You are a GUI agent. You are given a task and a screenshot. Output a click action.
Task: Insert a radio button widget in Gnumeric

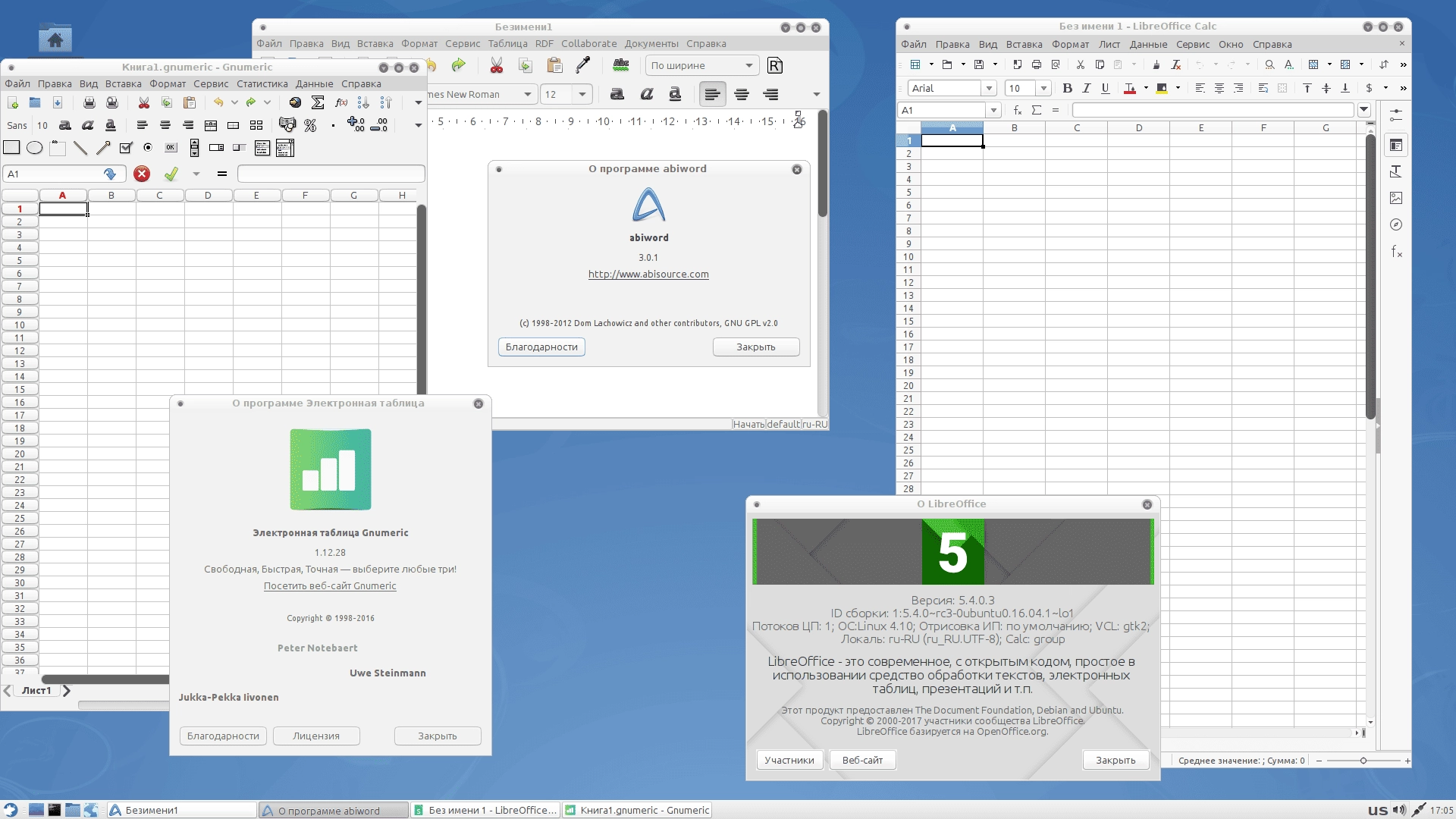(x=148, y=148)
